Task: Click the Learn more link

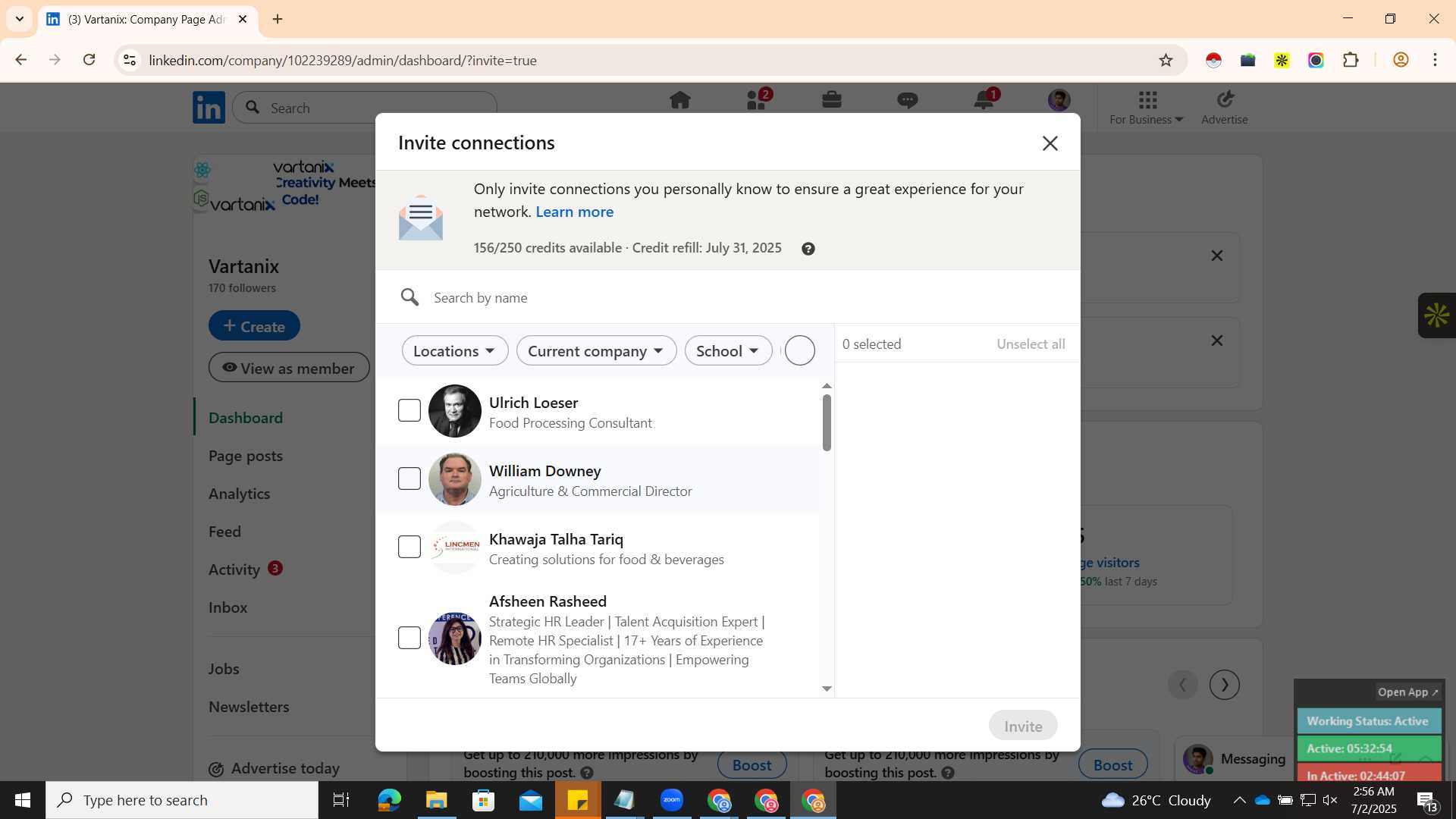Action: [x=574, y=212]
